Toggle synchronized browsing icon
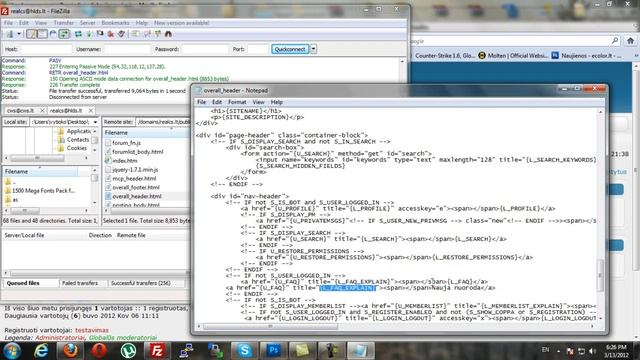The height and width of the screenshot is (360, 640). [x=158, y=34]
